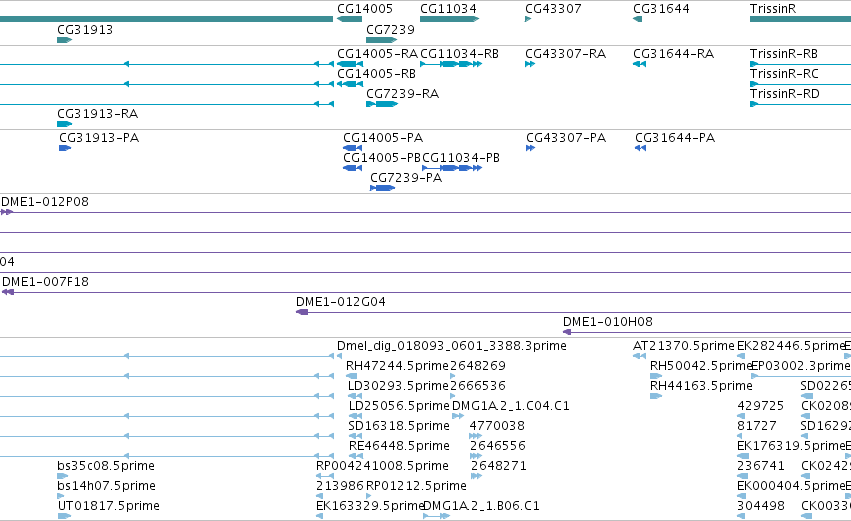Open protein CG31913-PA
Screen dimensions: 851x521
pos(99,138)
